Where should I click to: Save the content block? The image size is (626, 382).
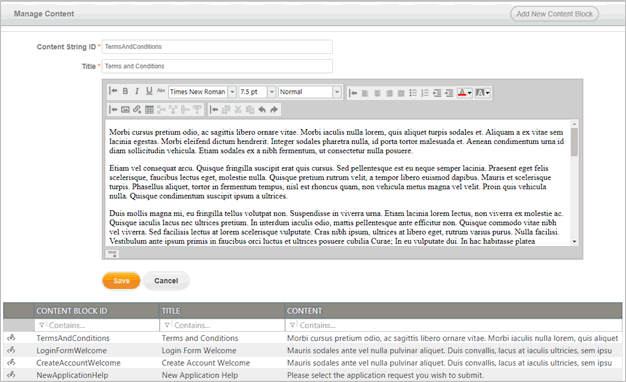(x=121, y=281)
